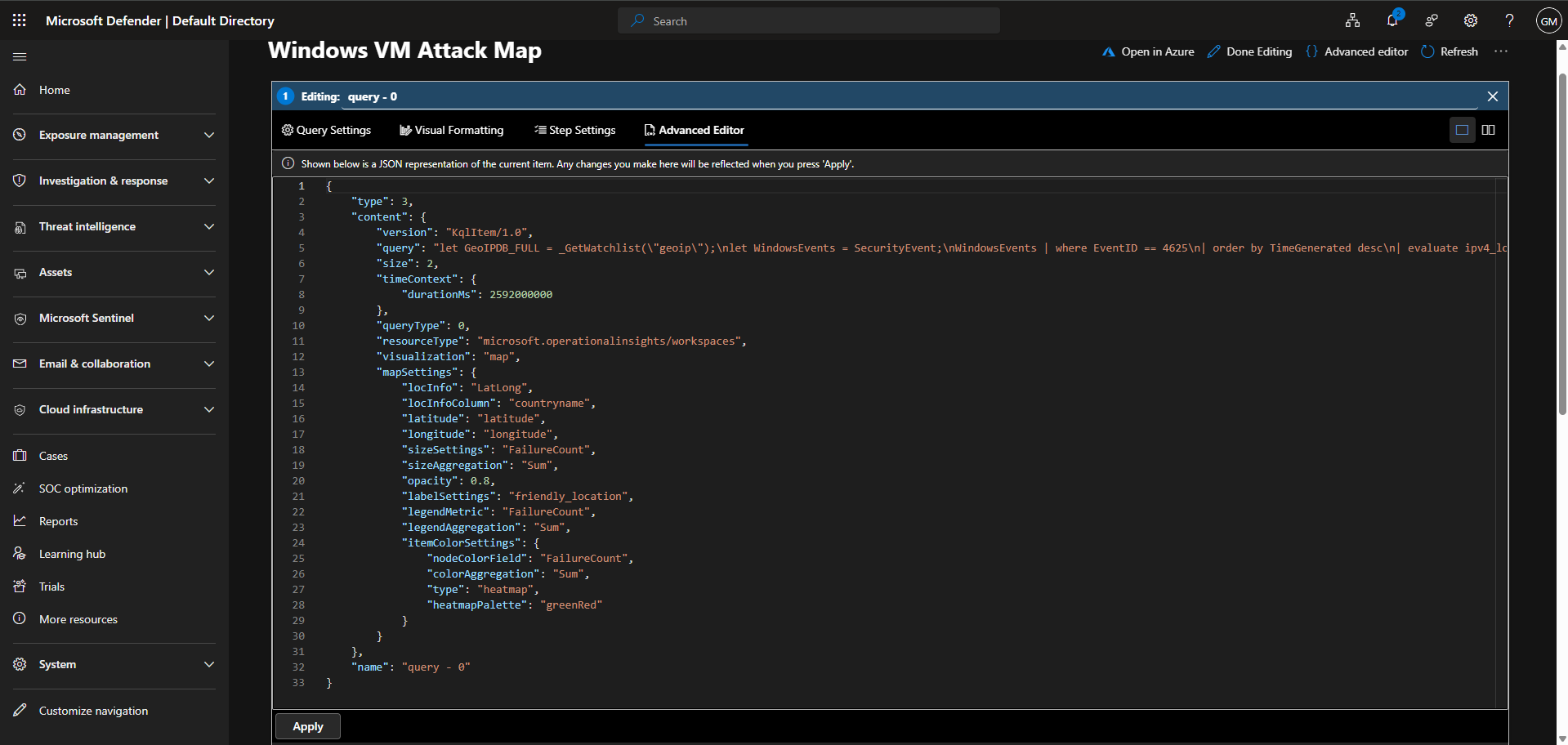Switch to the Visual Formatting tab

451,130
